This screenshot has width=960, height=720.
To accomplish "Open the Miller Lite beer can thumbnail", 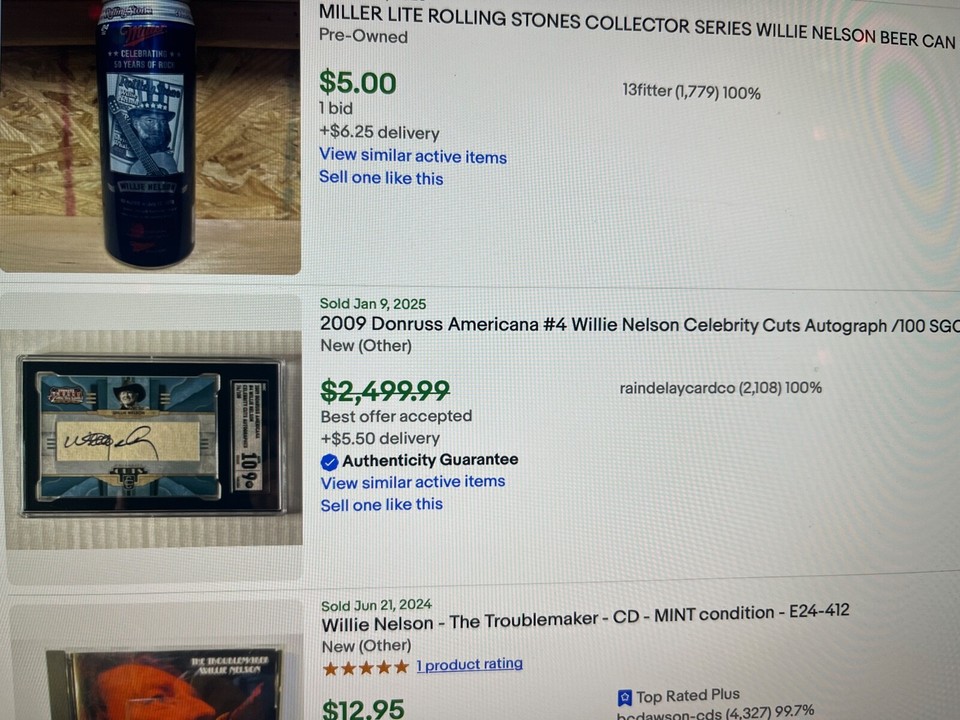I will point(150,136).
